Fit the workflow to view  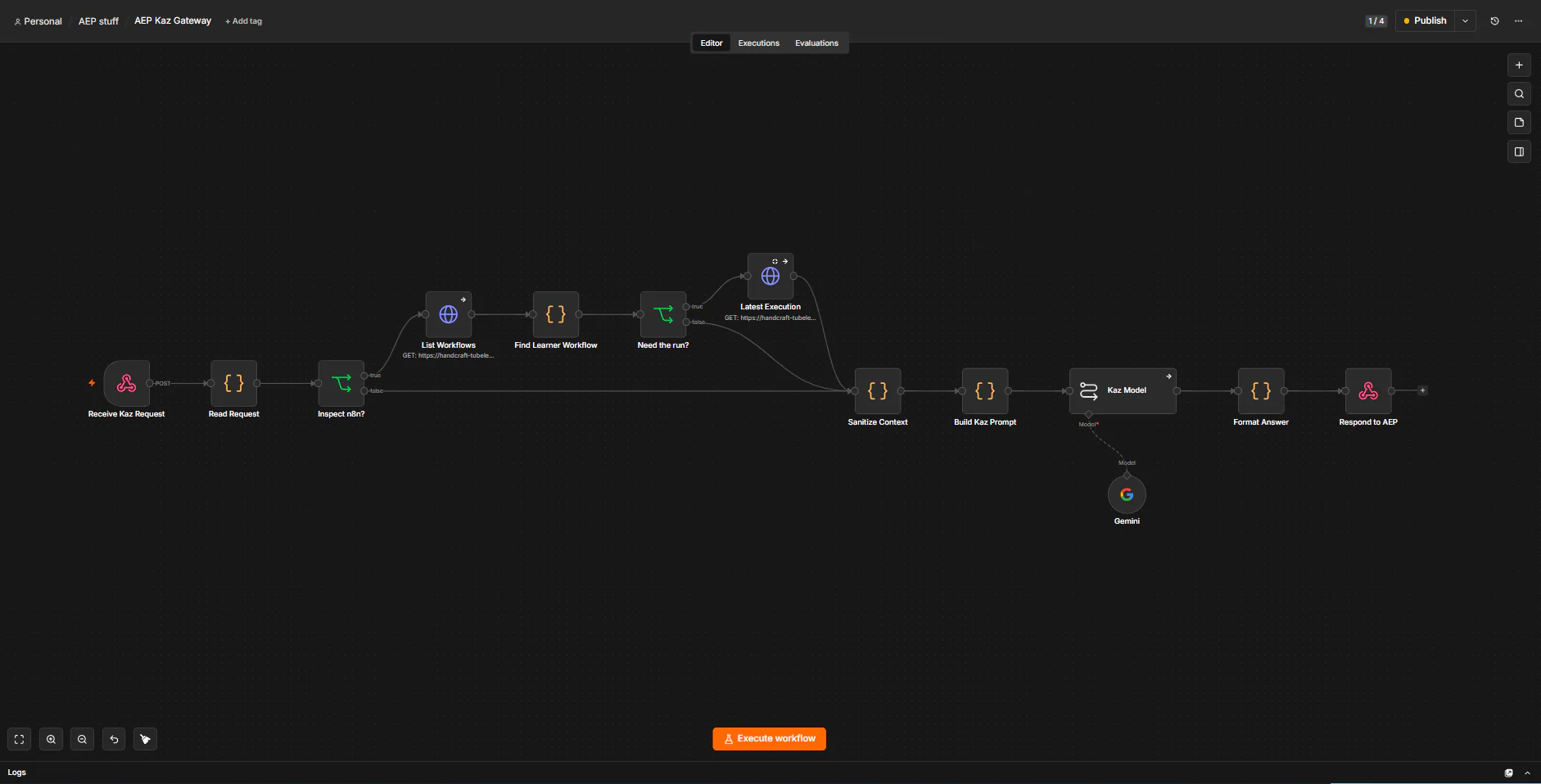coord(19,739)
